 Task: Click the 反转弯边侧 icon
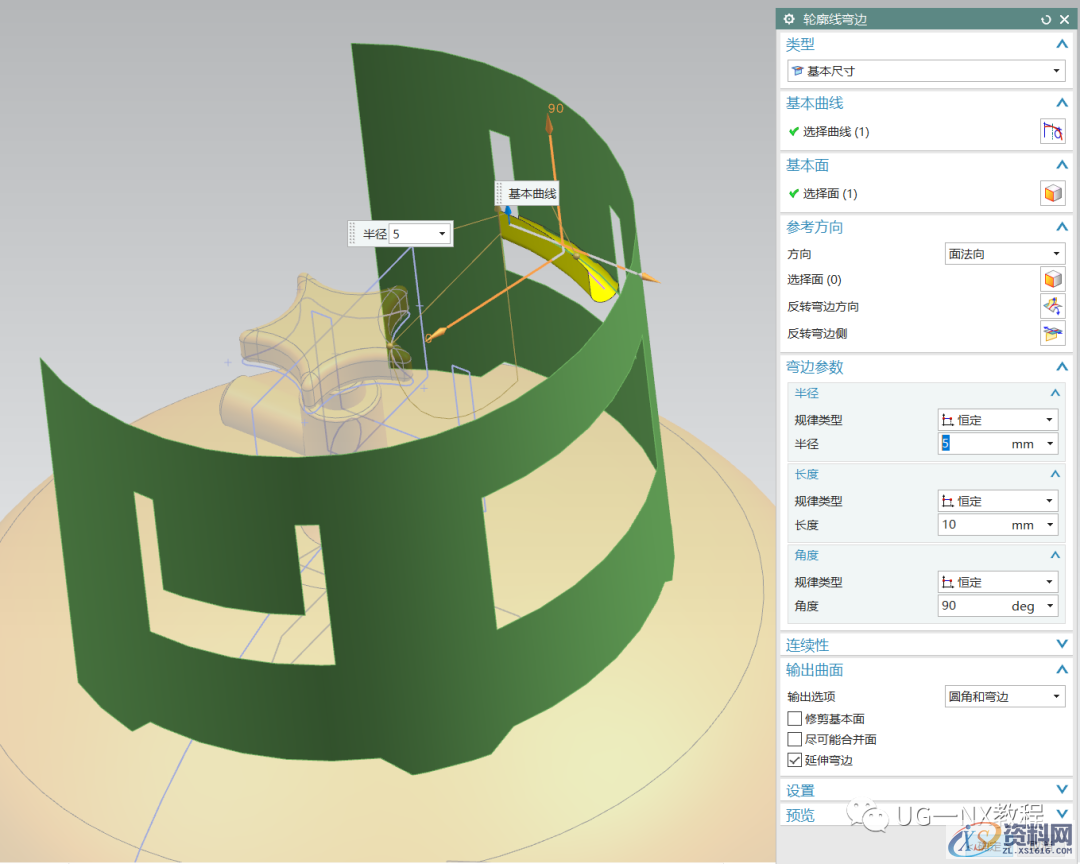[x=1052, y=334]
